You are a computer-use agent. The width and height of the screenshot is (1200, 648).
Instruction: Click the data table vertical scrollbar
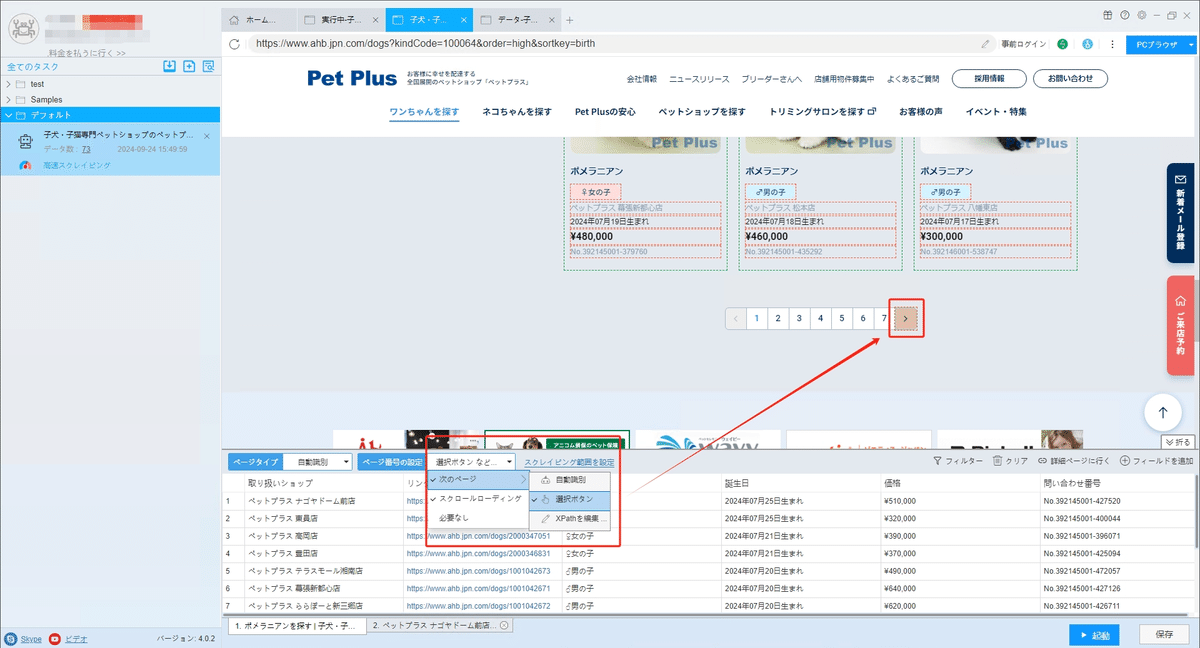[x=1195, y=510]
